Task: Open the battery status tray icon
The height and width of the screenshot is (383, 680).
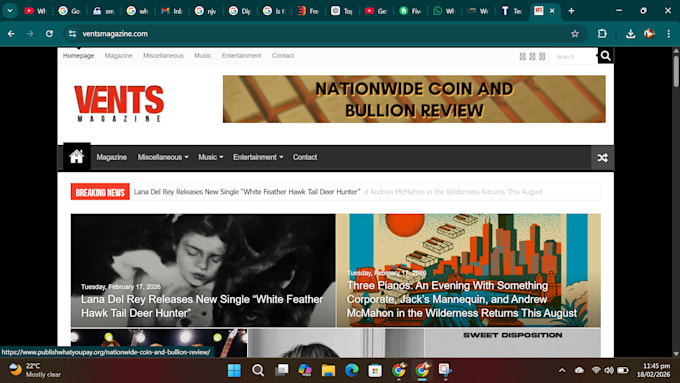Action: pyautogui.click(x=623, y=370)
